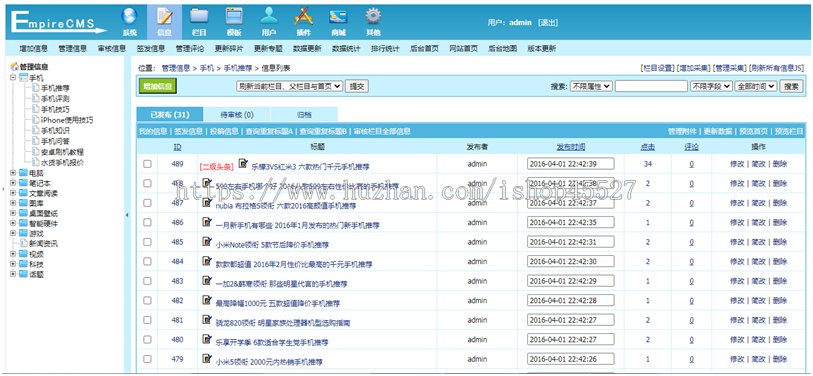
Task: Check the box for row ID 487
Action: (147, 203)
